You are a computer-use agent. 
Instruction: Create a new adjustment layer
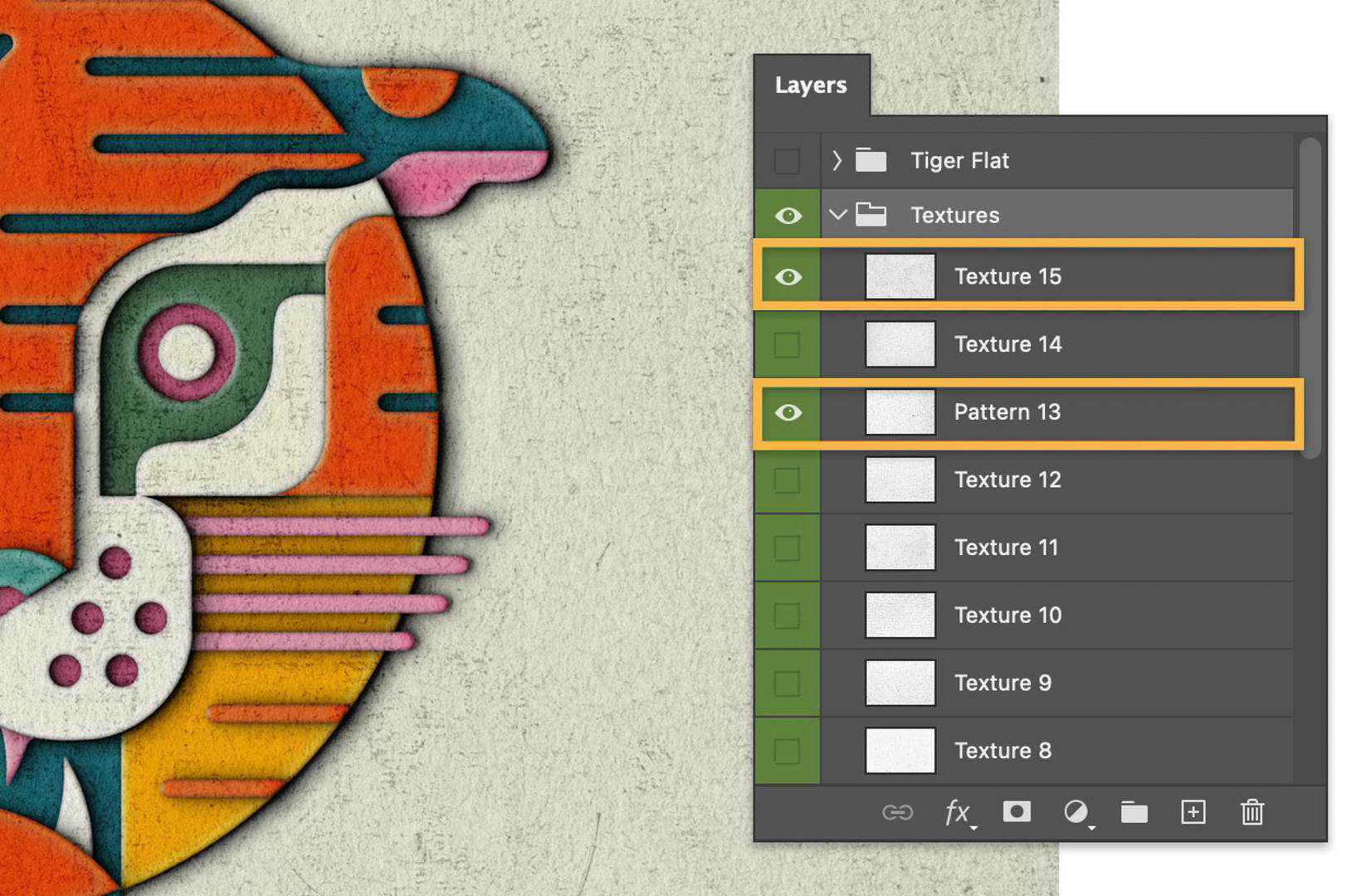pos(1075,812)
